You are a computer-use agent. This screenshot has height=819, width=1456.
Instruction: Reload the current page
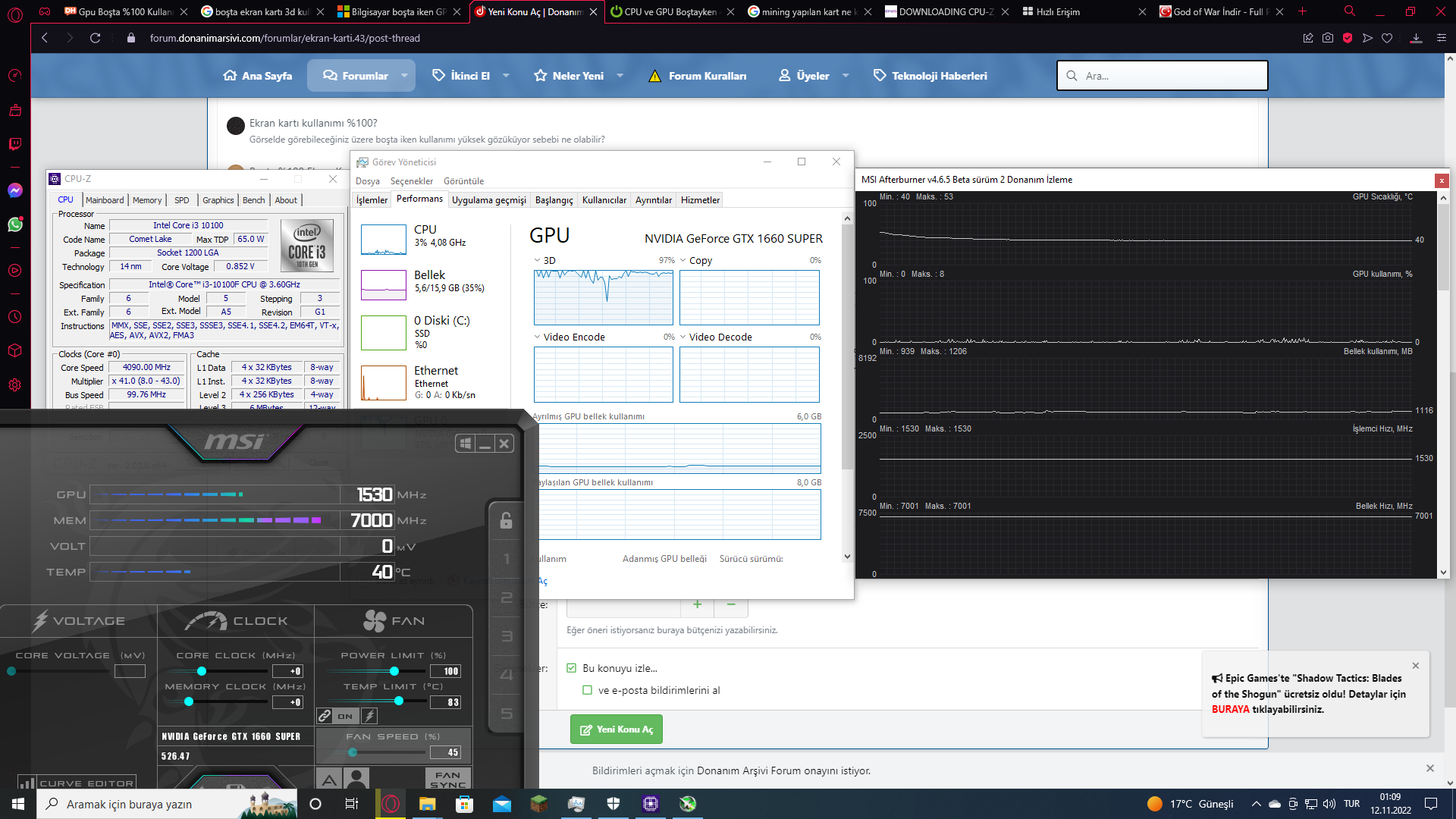95,38
